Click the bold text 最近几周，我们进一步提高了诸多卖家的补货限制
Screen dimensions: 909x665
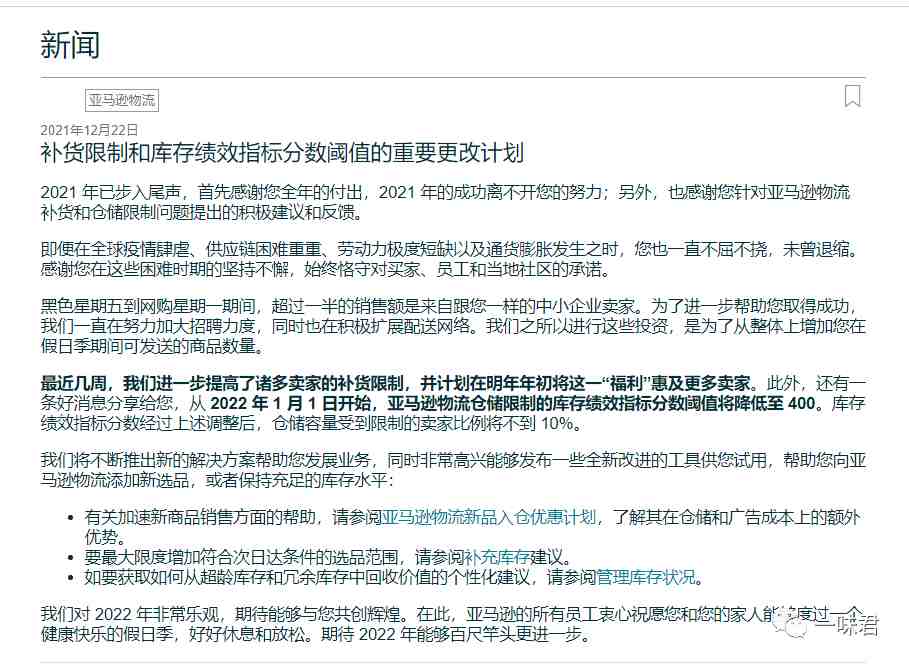coord(222,383)
